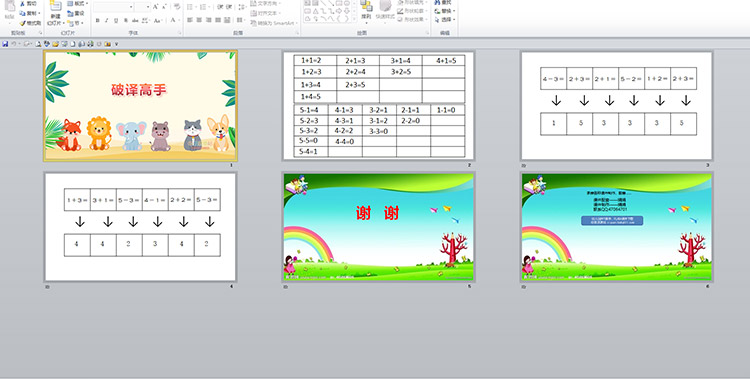Click the New Slide (新建幻灯片) icon
This screenshot has height=379, width=750.
(x=55, y=13)
